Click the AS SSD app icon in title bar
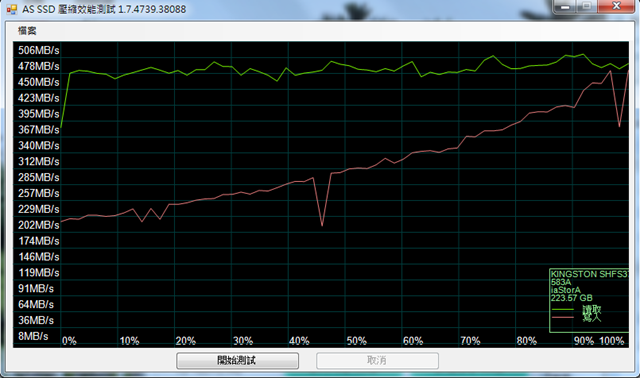Image resolution: width=640 pixels, height=378 pixels. [x=11, y=9]
